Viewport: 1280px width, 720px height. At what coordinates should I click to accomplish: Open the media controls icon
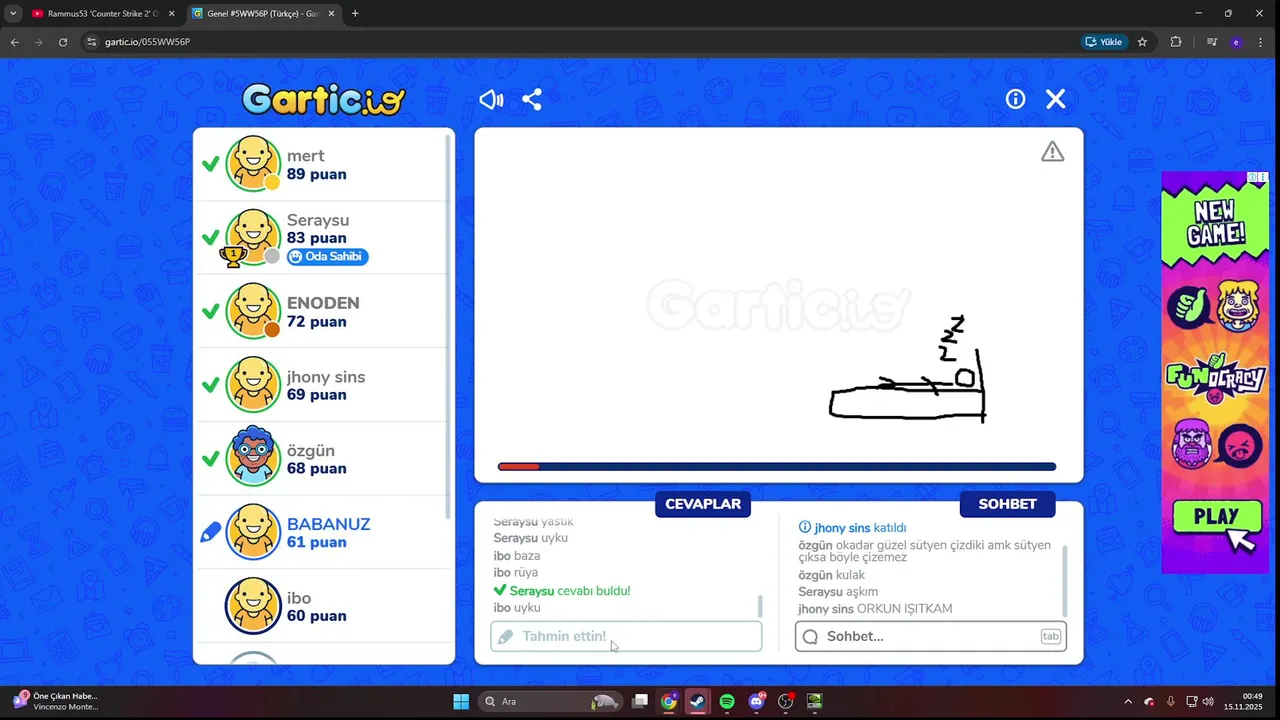1211,42
